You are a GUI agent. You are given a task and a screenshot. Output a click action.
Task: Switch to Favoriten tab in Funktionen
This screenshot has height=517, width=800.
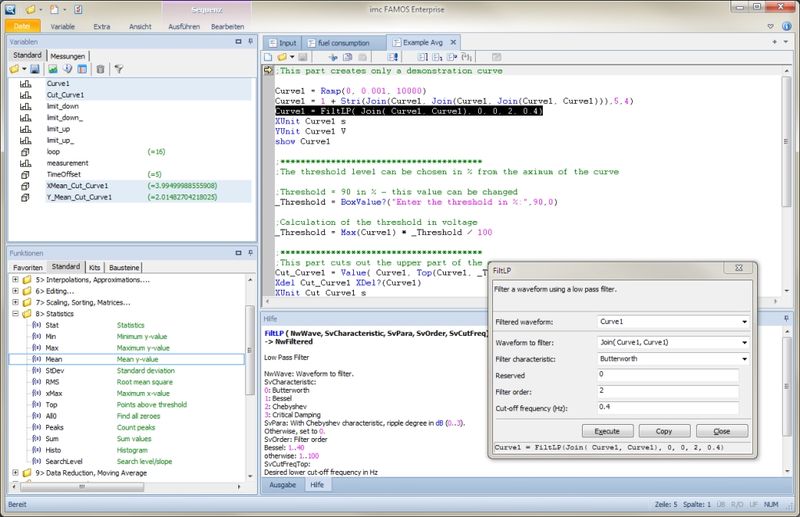click(28, 267)
